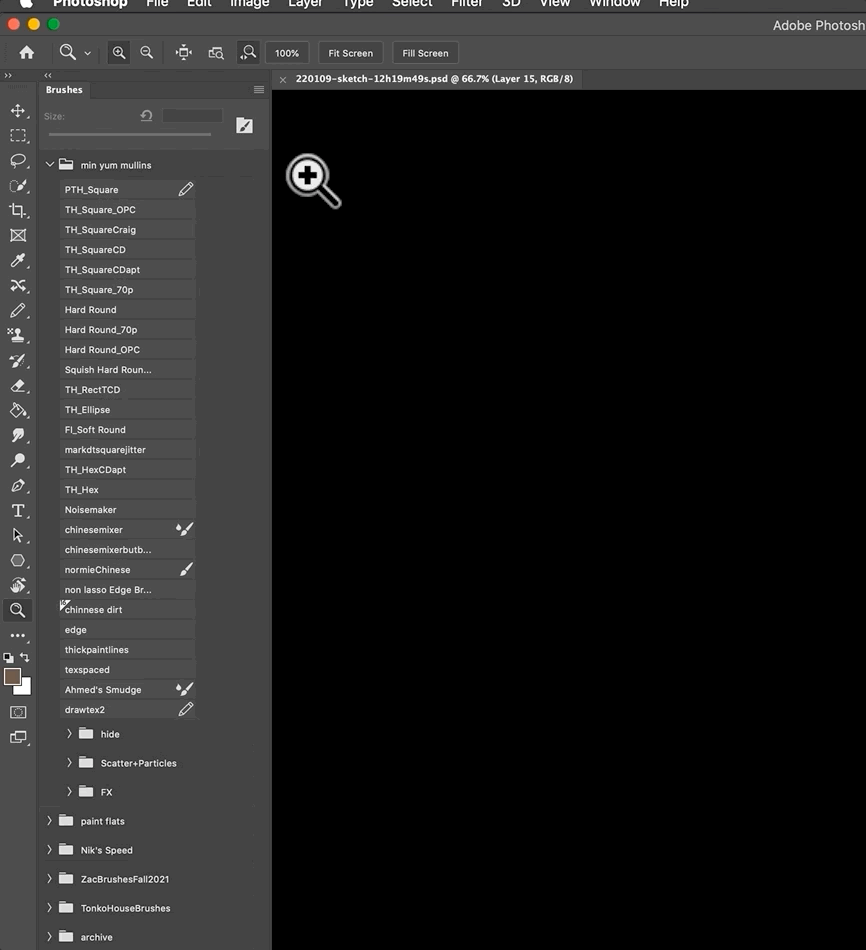Select the Eraser tool

[x=18, y=386]
